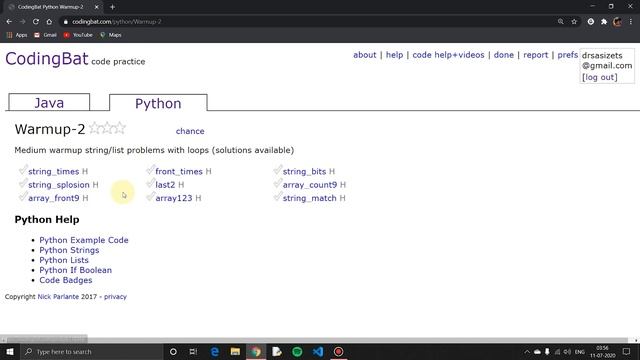640x360 pixels.
Task: Click the H next to string_bits
Action: click(x=332, y=171)
